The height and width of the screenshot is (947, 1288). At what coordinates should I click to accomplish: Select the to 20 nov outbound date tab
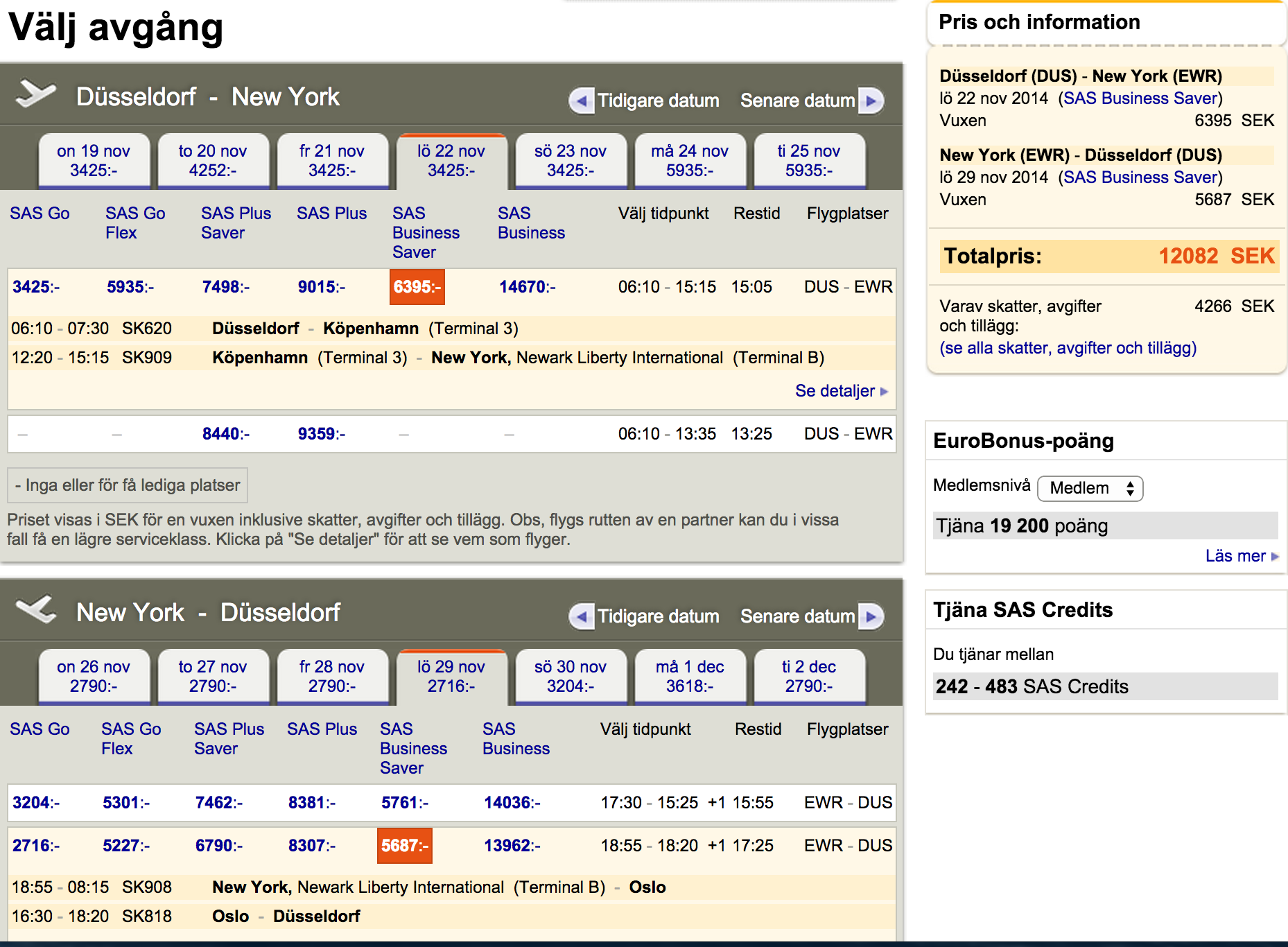[212, 161]
